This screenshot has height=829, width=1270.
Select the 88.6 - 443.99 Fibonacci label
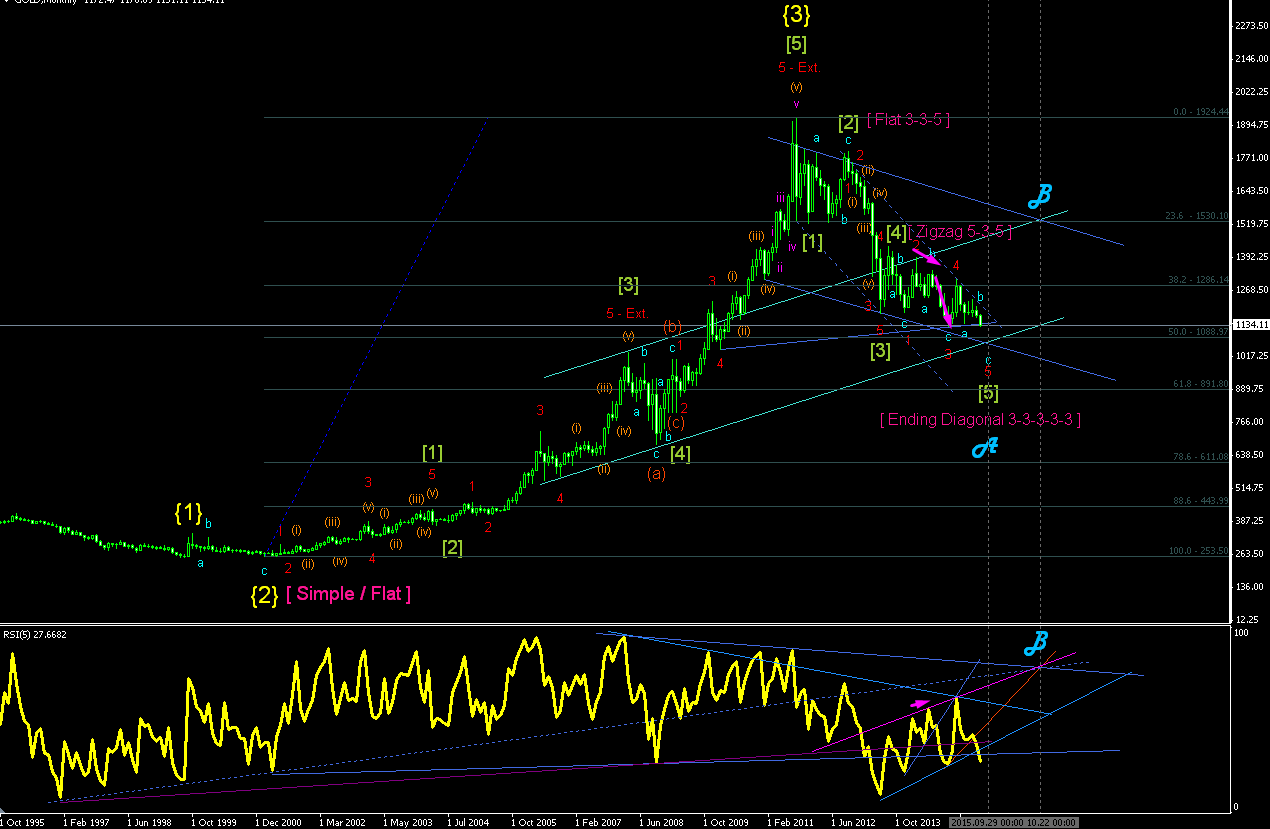point(1199,501)
